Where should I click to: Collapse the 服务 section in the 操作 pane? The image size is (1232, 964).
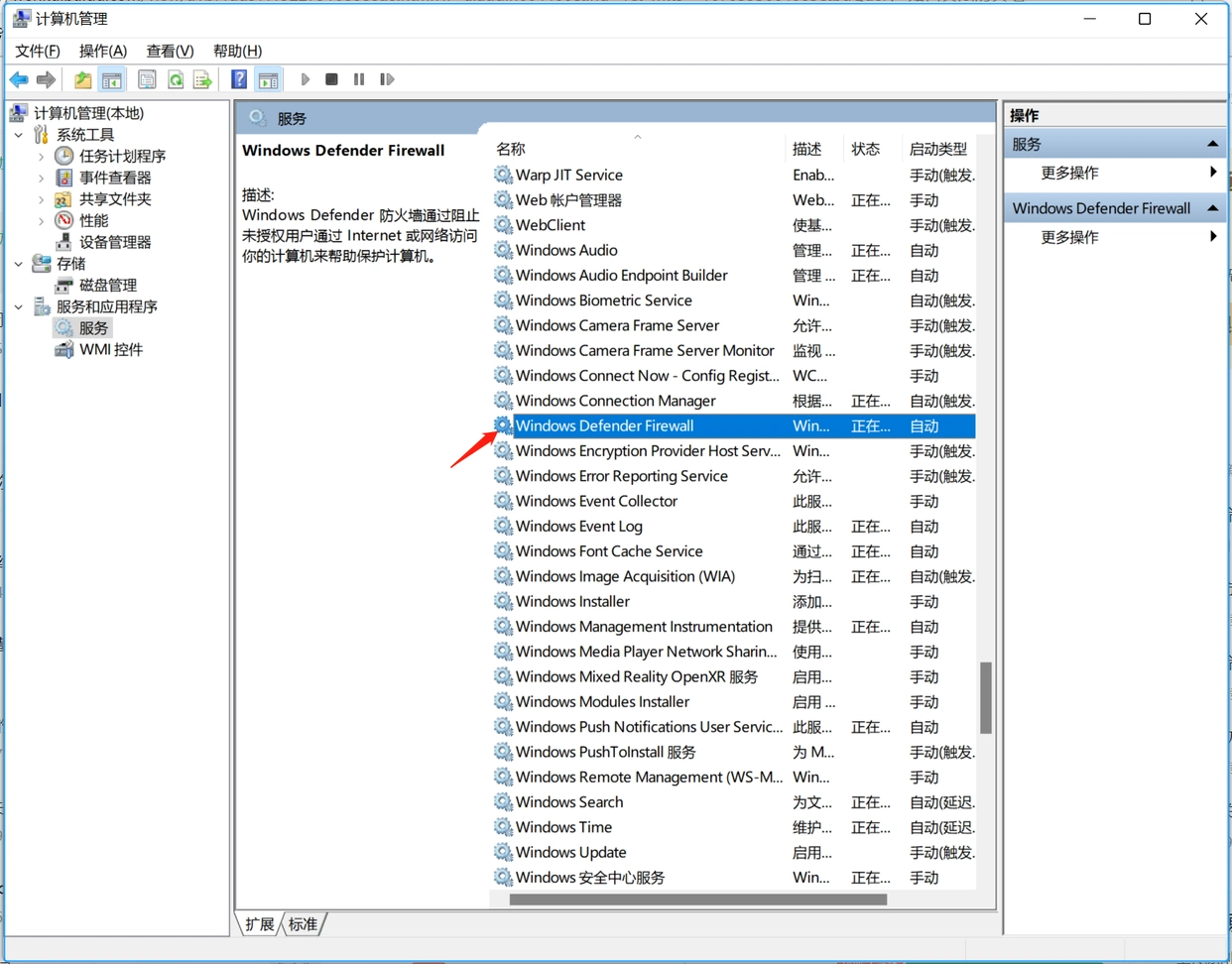(1214, 143)
